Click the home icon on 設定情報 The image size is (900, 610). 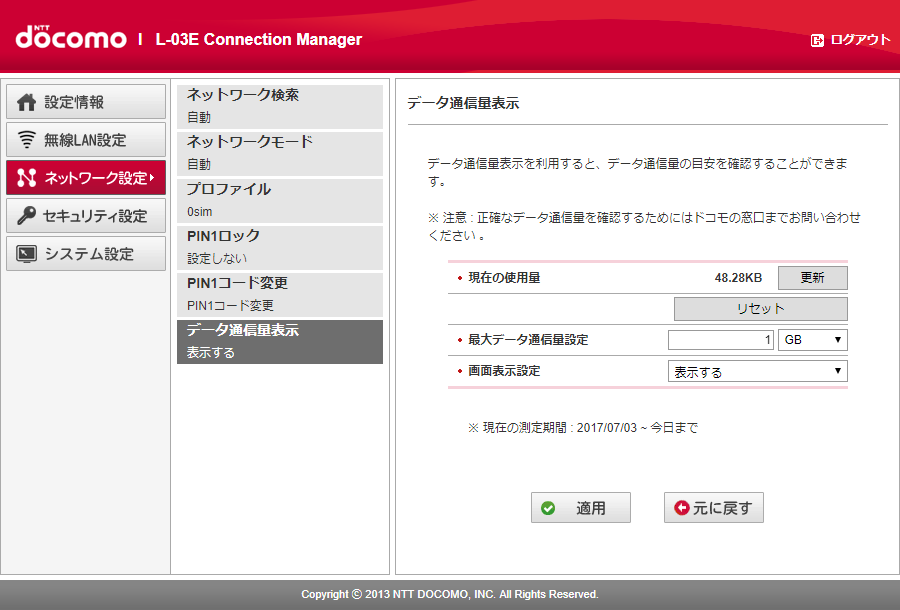(24, 101)
